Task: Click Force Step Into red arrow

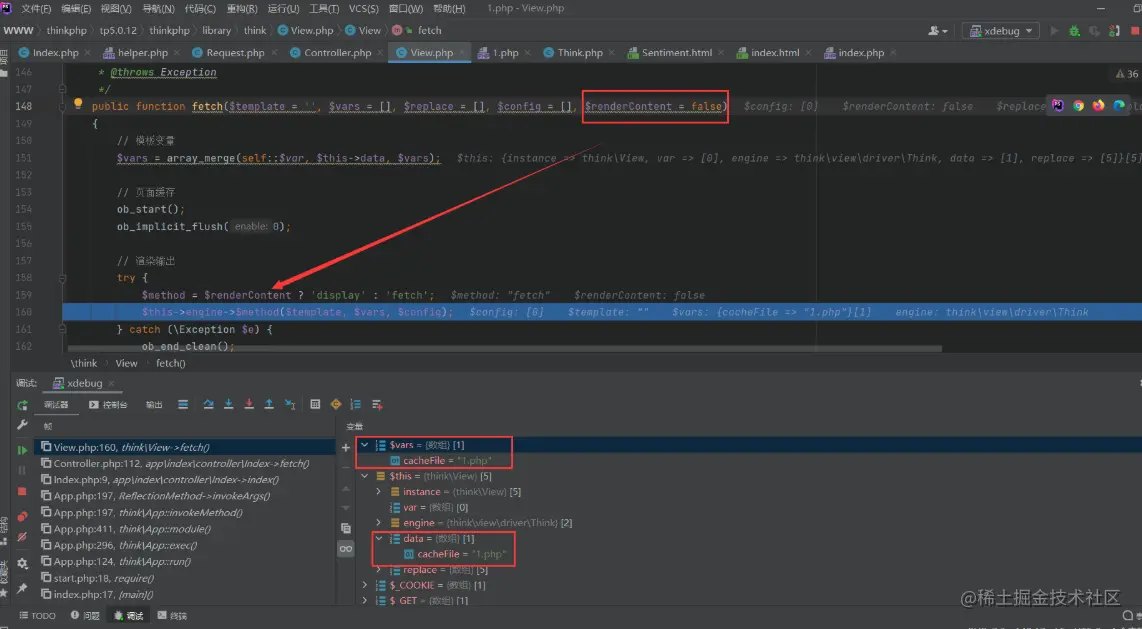Action: click(x=249, y=405)
